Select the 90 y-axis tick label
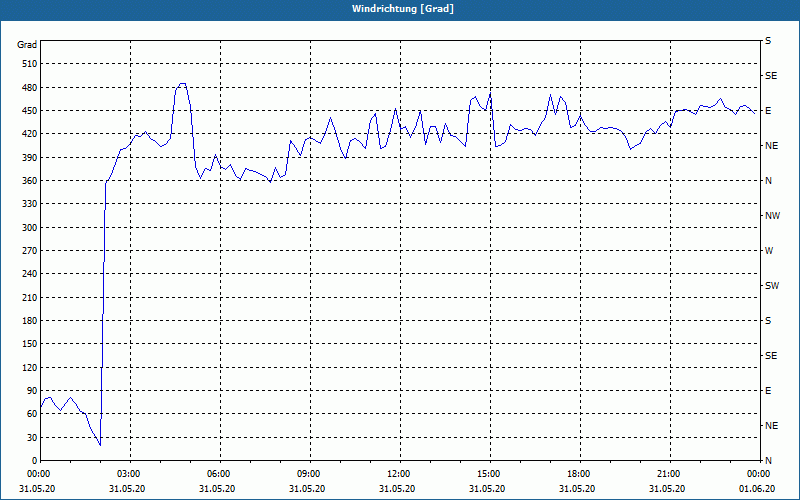Image resolution: width=800 pixels, height=500 pixels. click(x=32, y=391)
